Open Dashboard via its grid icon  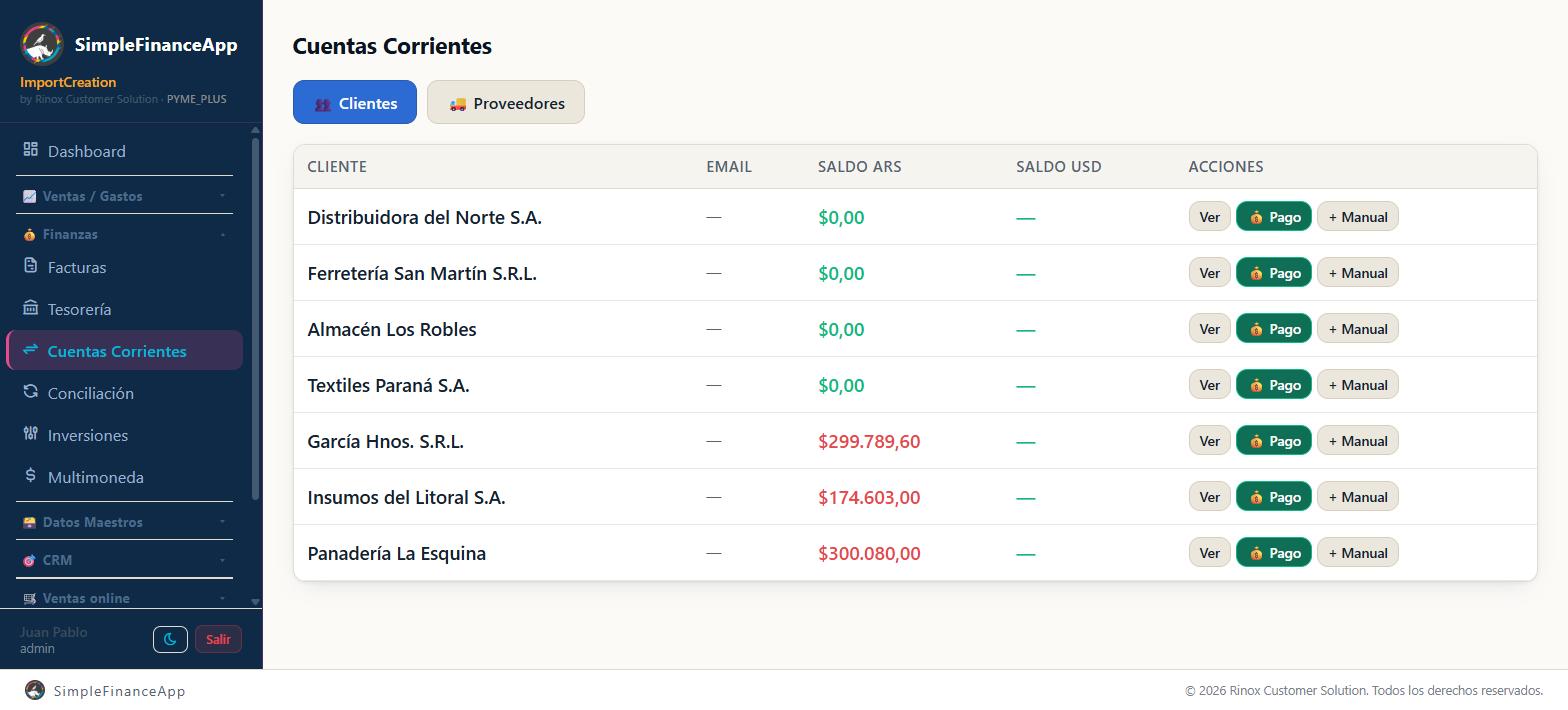pos(30,150)
